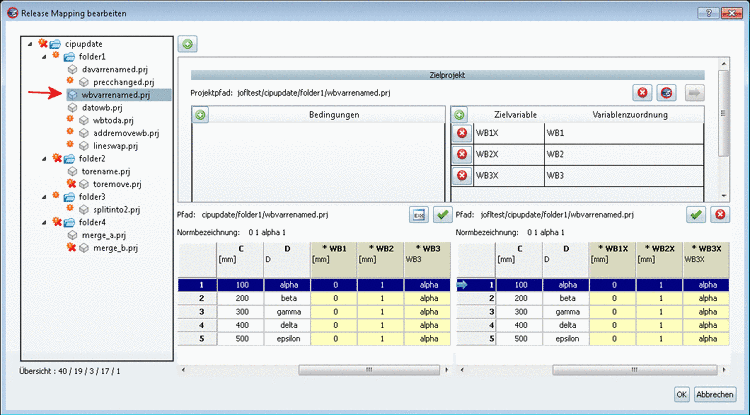Click red X above right table
The height and width of the screenshot is (415, 750).
719,215
